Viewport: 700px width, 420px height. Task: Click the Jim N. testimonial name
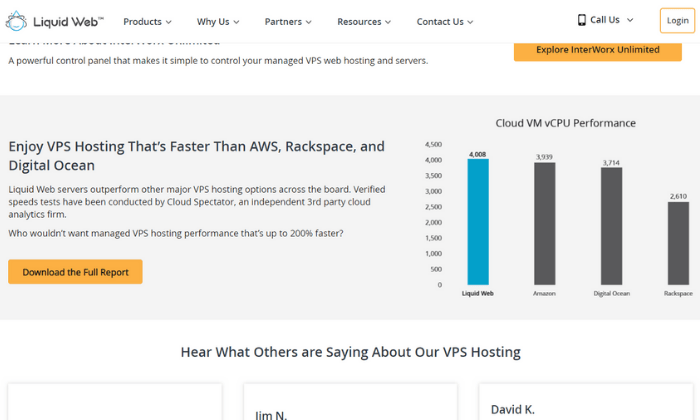[271, 415]
